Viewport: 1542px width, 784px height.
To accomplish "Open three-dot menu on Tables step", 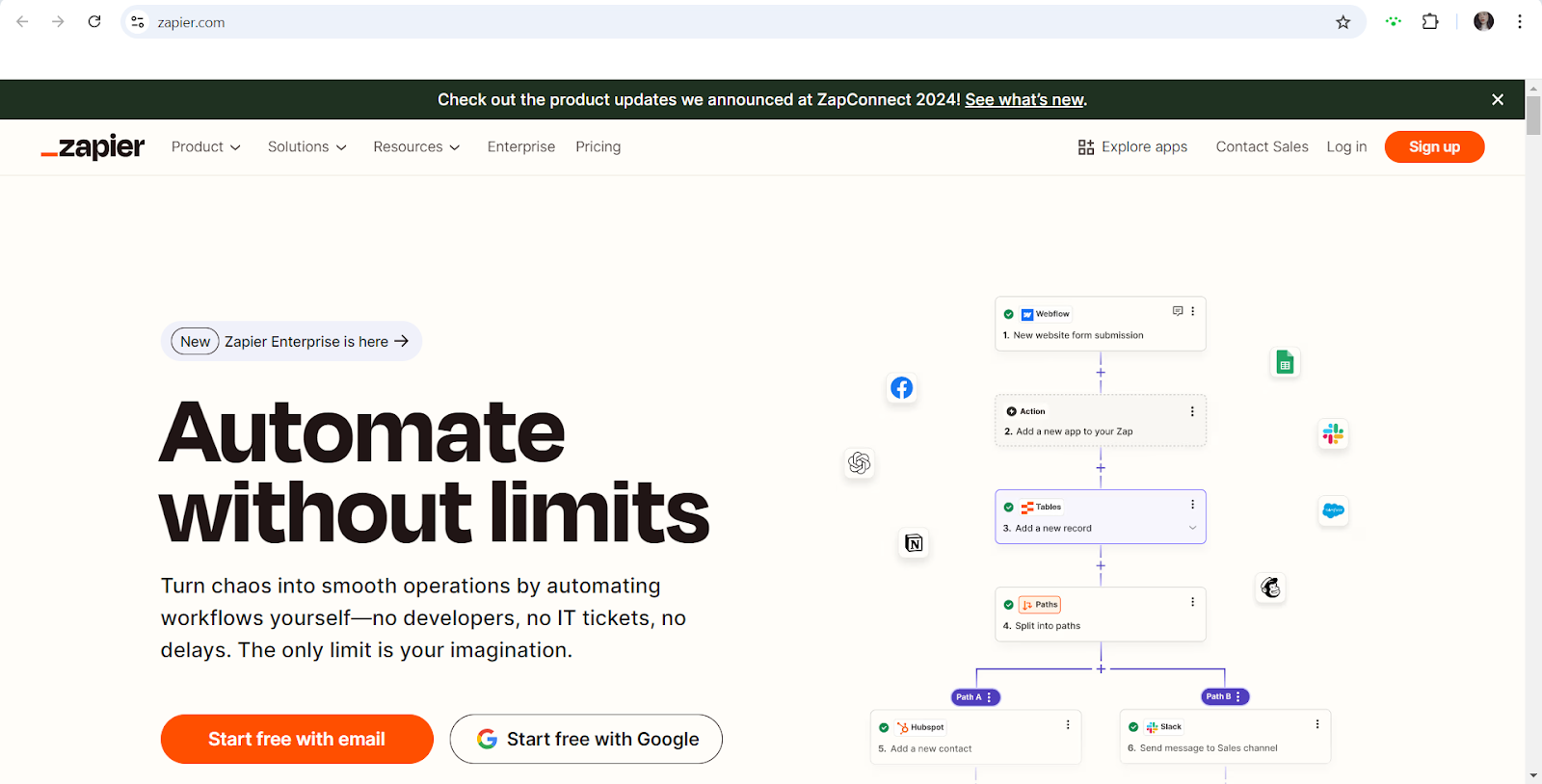I will click(1192, 505).
